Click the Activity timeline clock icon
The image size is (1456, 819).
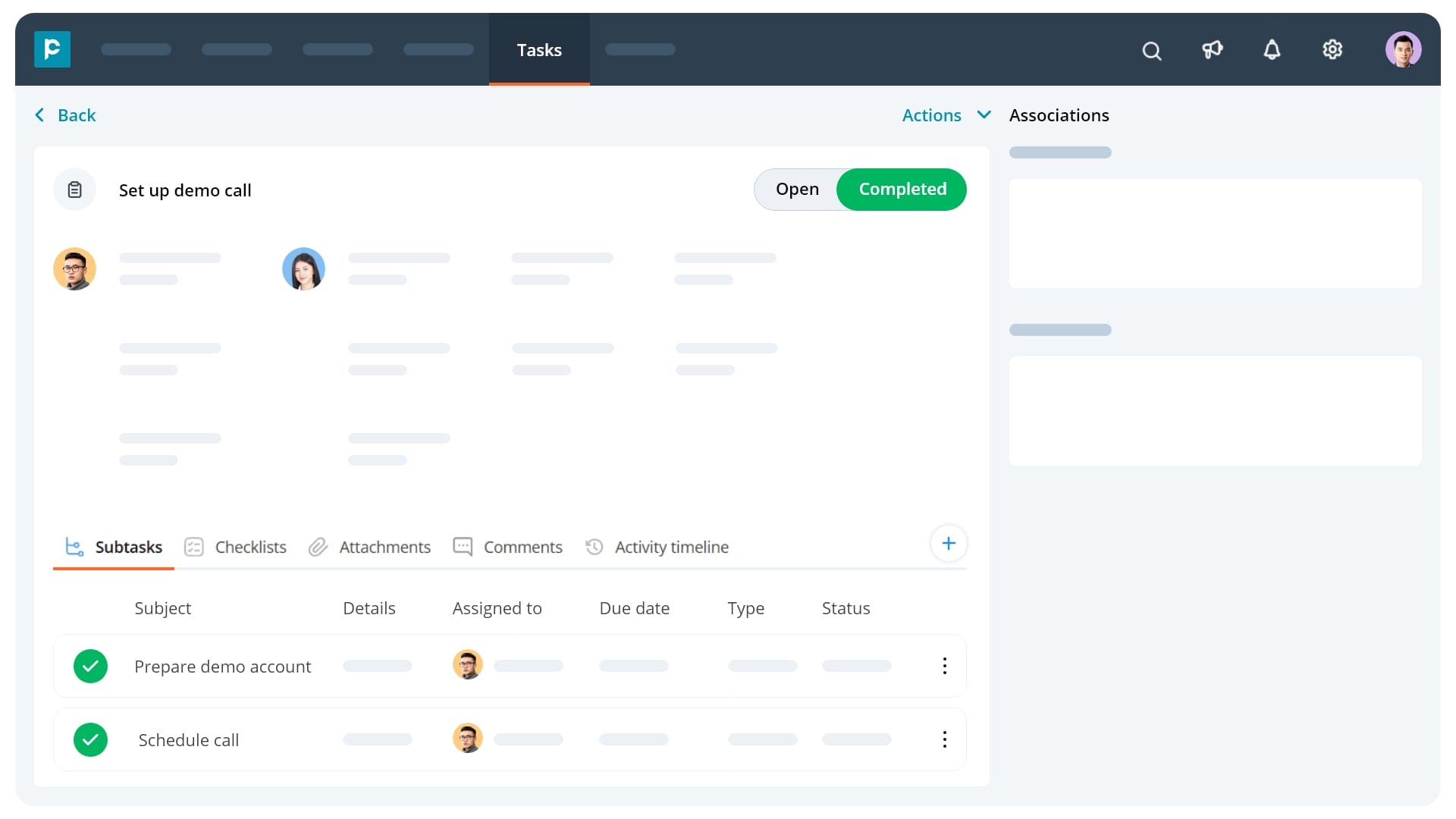(594, 547)
